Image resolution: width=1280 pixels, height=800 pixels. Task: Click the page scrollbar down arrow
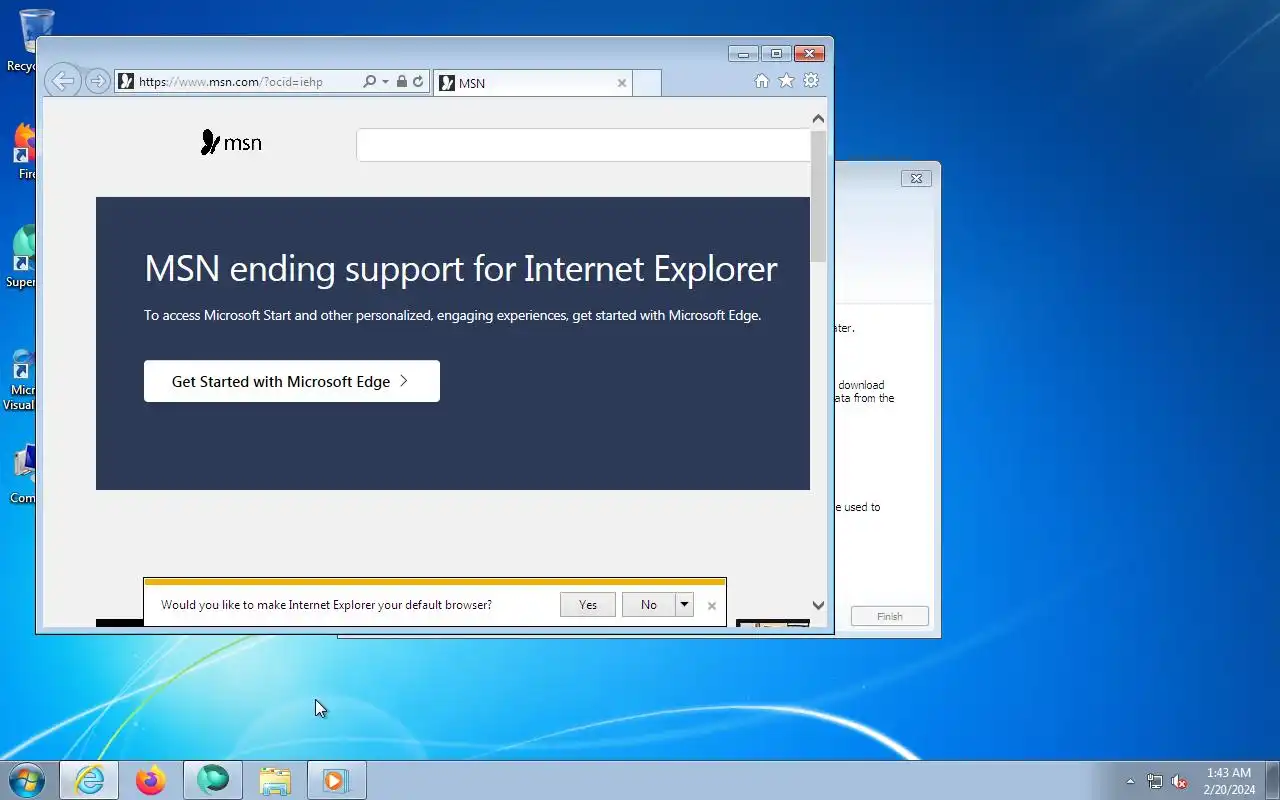pyautogui.click(x=818, y=605)
